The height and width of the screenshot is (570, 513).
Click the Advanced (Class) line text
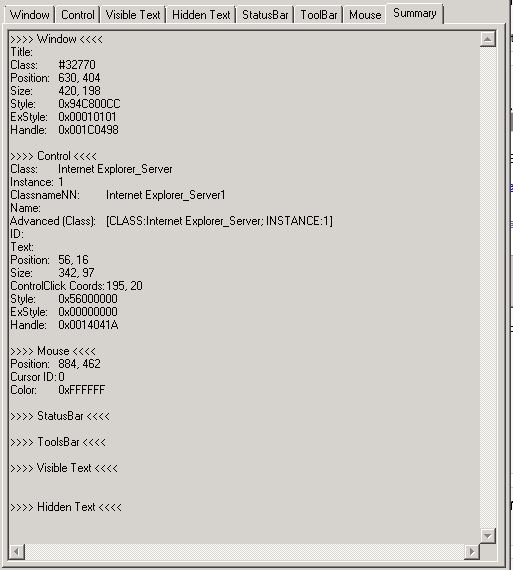pyautogui.click(x=171, y=221)
